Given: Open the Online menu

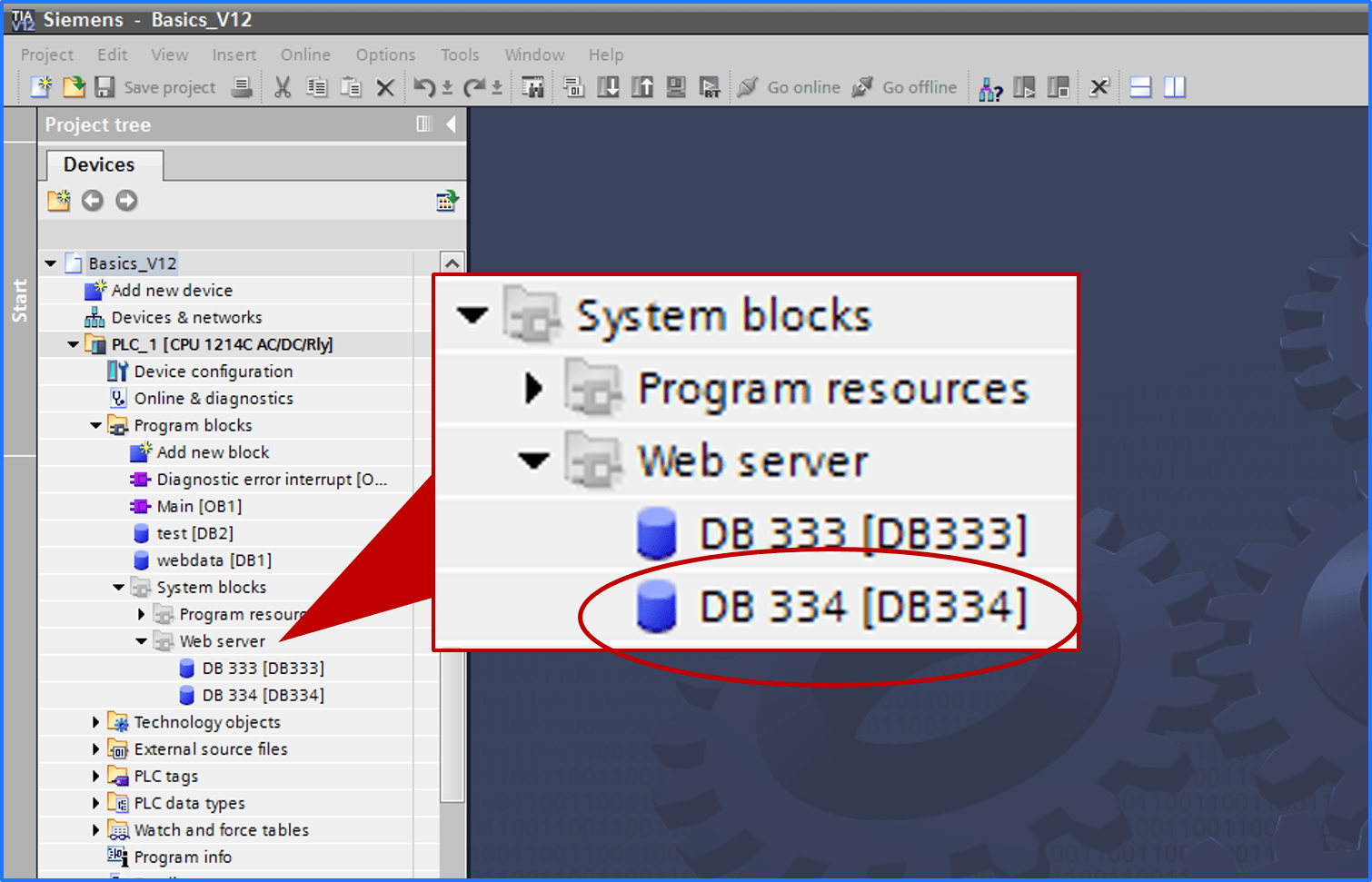Looking at the screenshot, I should [305, 55].
